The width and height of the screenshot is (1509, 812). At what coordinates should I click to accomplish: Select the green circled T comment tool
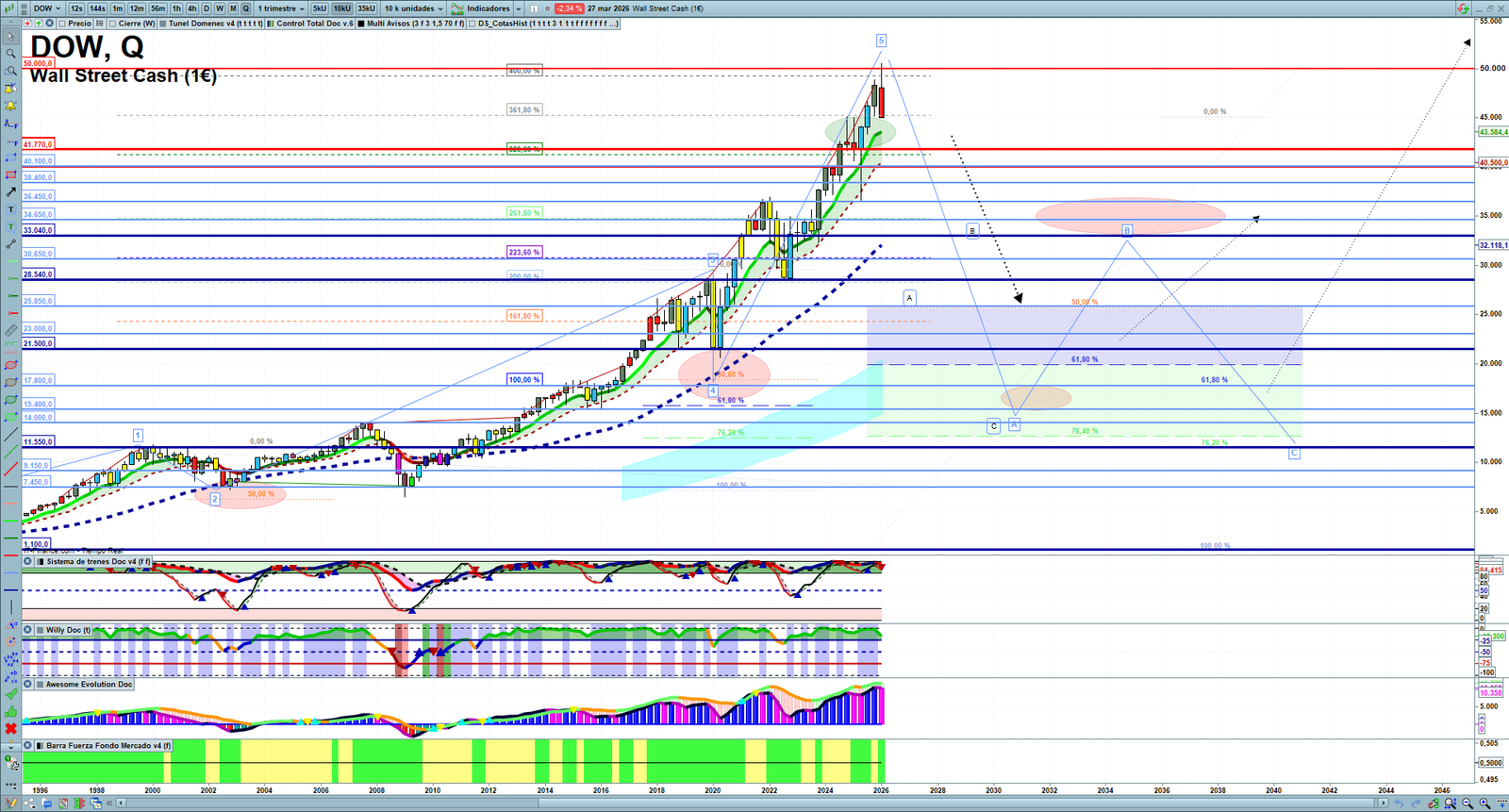[10, 226]
